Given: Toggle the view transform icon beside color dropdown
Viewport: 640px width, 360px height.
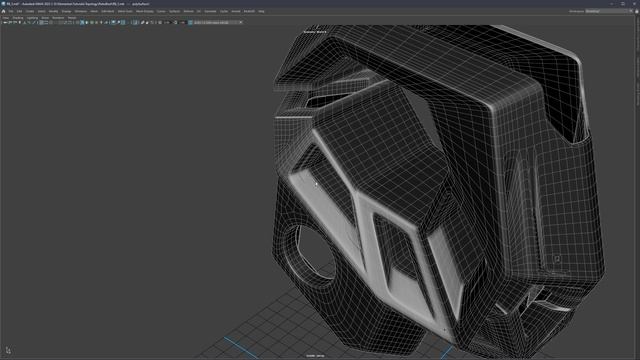Looking at the screenshot, I should tap(190, 22).
